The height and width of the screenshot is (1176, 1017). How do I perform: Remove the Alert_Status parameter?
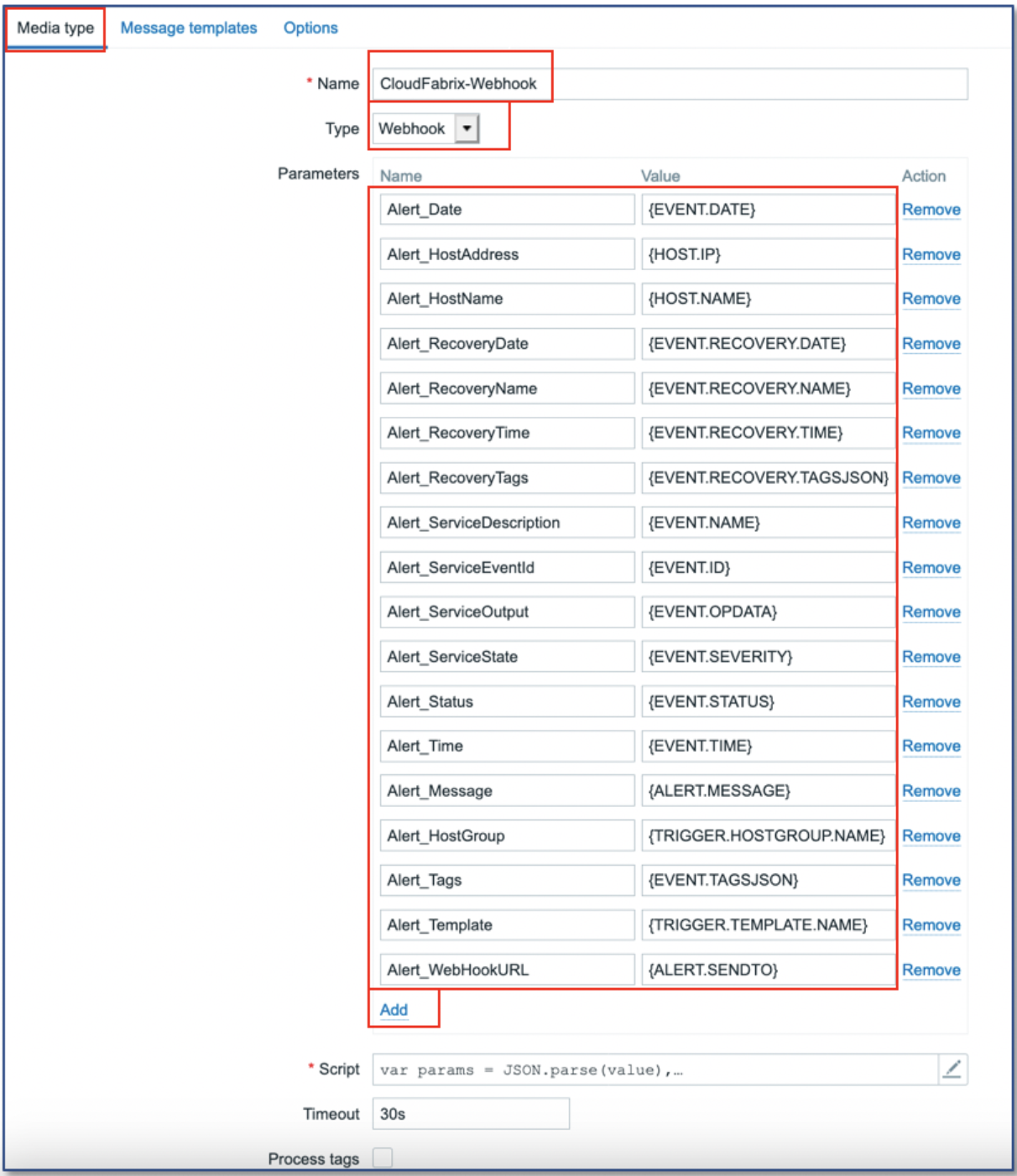click(931, 700)
